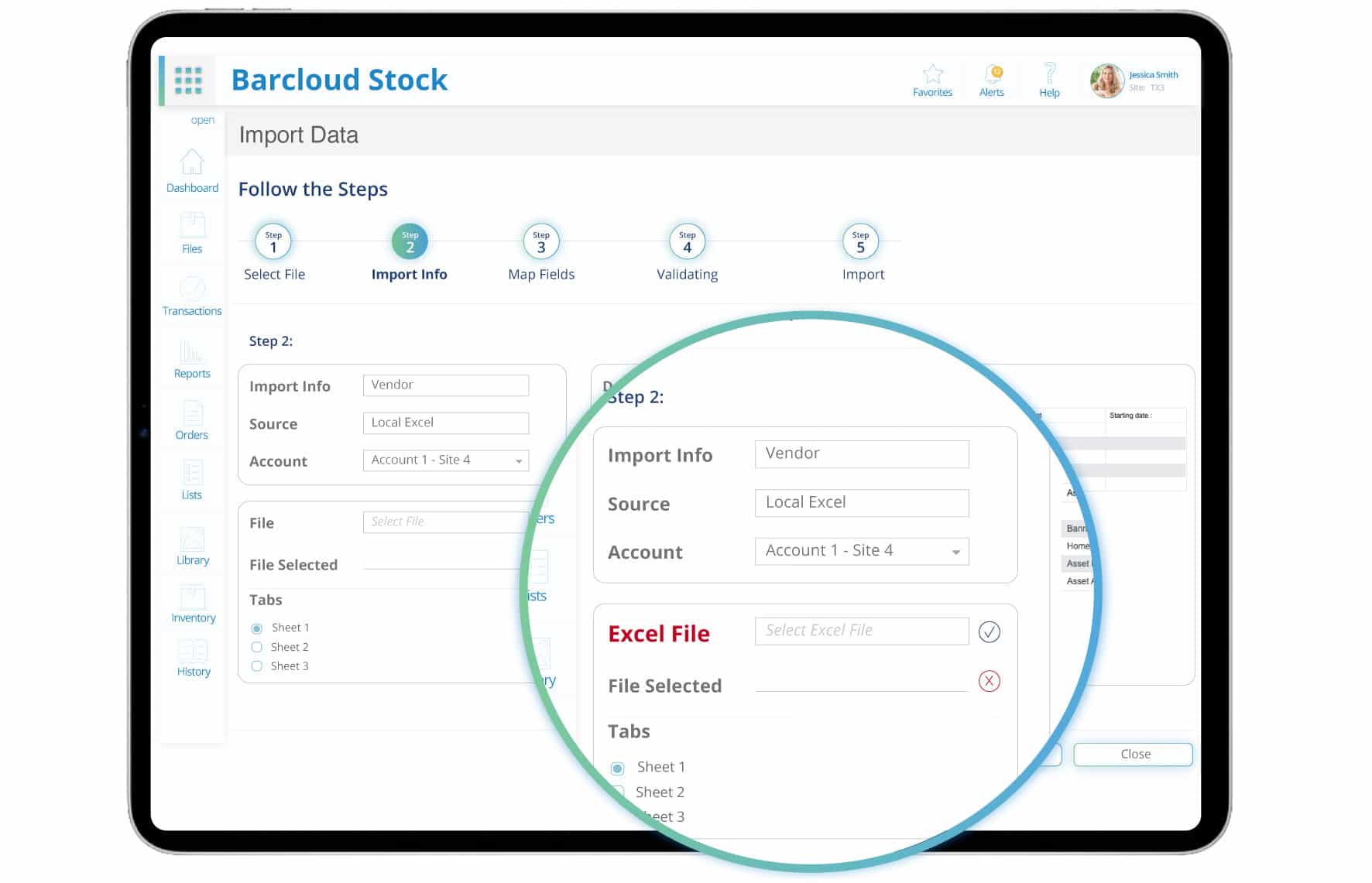Open the app grid menu icon
Screen dimensions: 1372x883
pyautogui.click(x=188, y=80)
